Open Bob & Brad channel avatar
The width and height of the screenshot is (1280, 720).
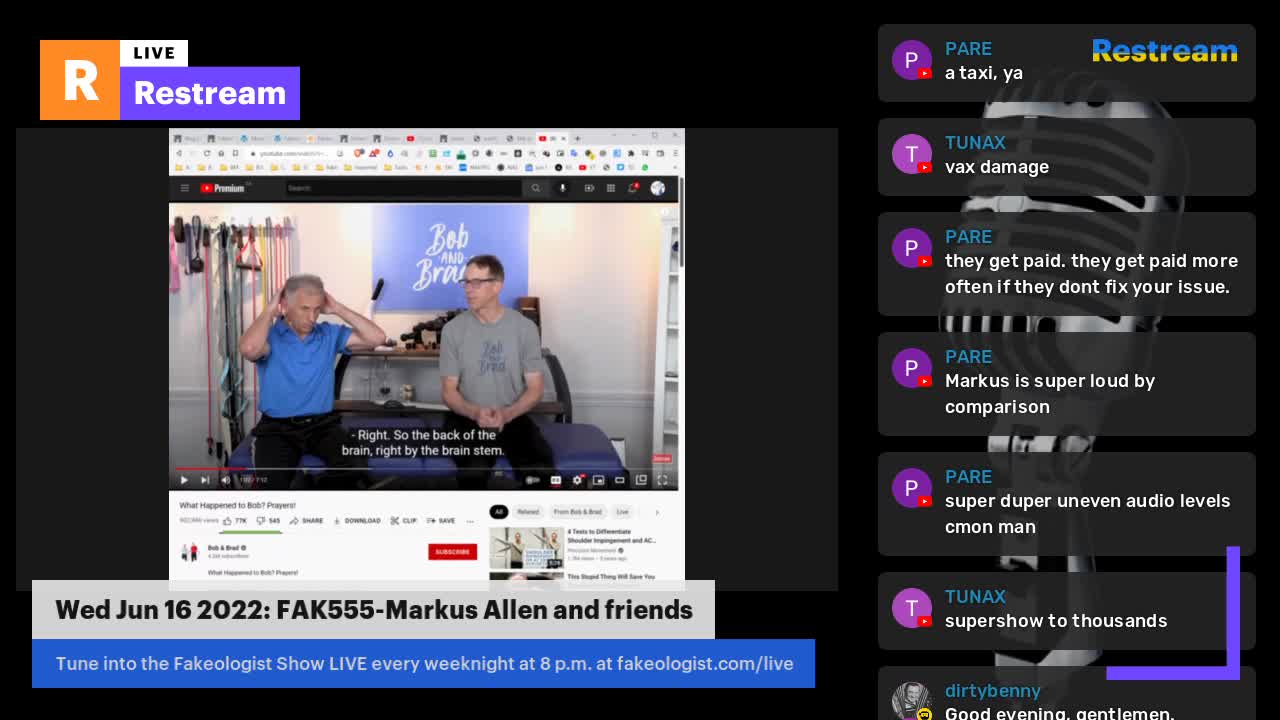[x=189, y=552]
